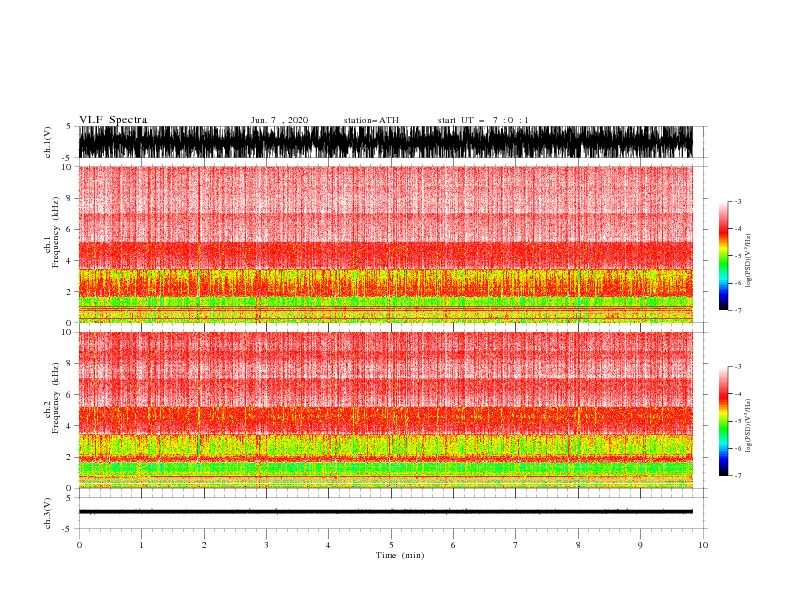Select the ch.2 color bar "log(PSD)(V²/Hz)" label
Screen dimensions: 792x612
(748, 426)
